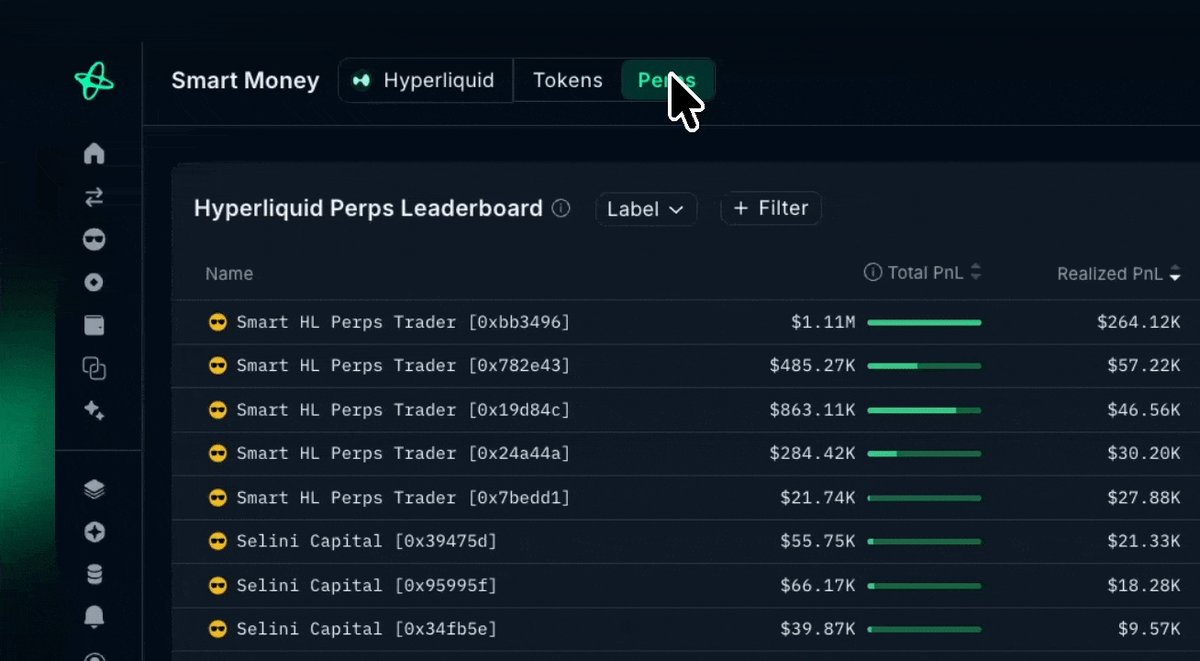Sort by Realized PnL column
The image size is (1200, 661).
coord(1119,273)
